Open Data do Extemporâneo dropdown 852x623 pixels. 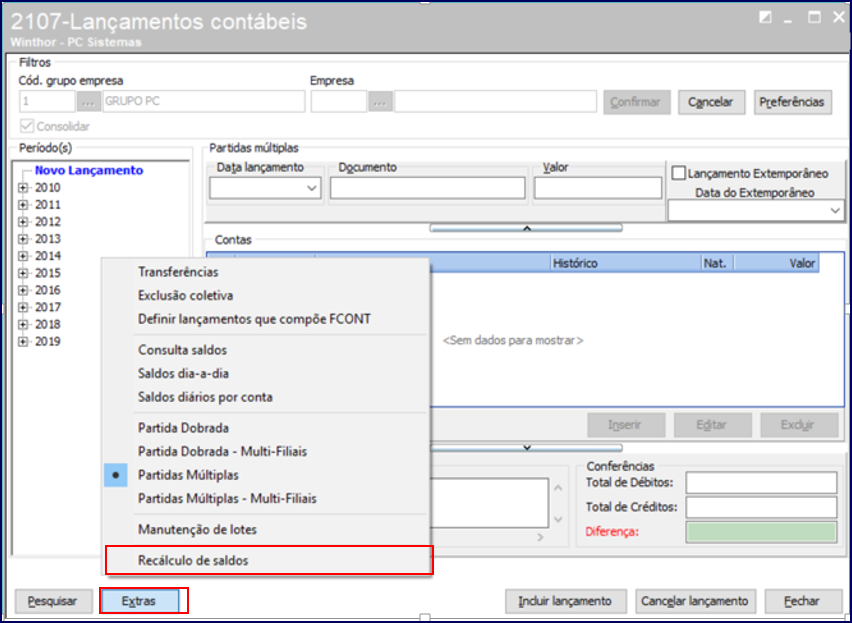coord(835,211)
